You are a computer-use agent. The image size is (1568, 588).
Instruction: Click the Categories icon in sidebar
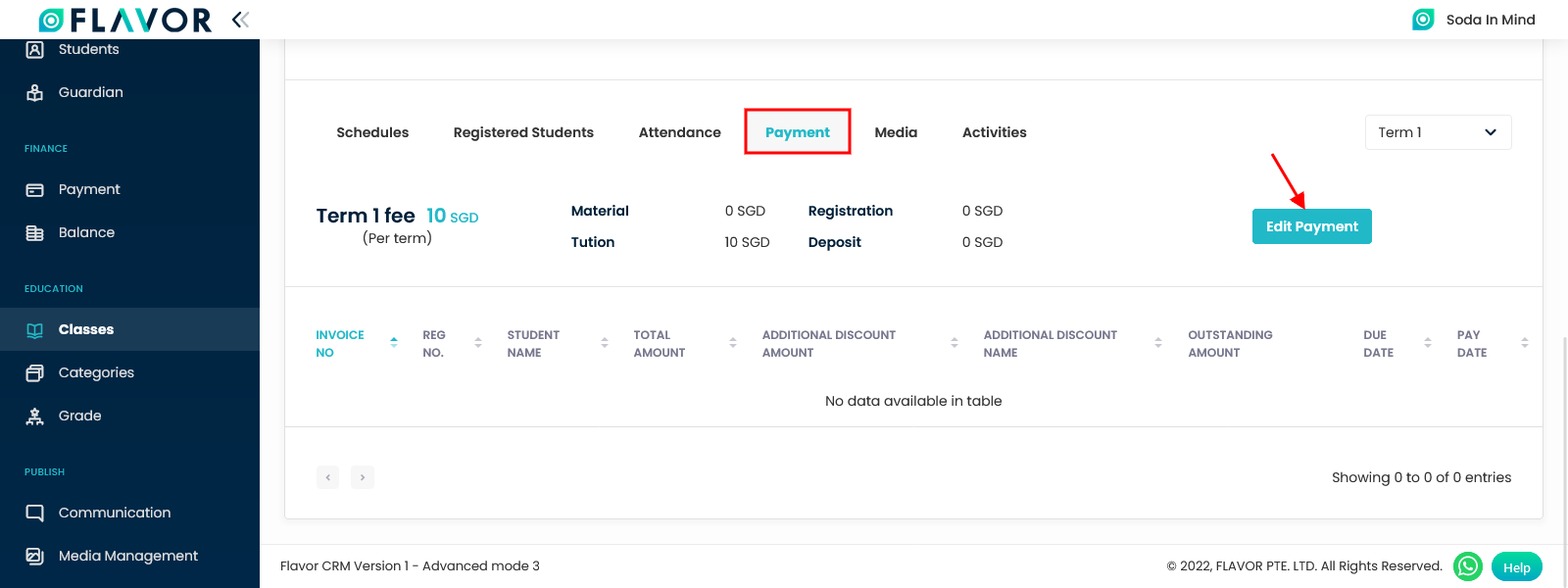35,372
